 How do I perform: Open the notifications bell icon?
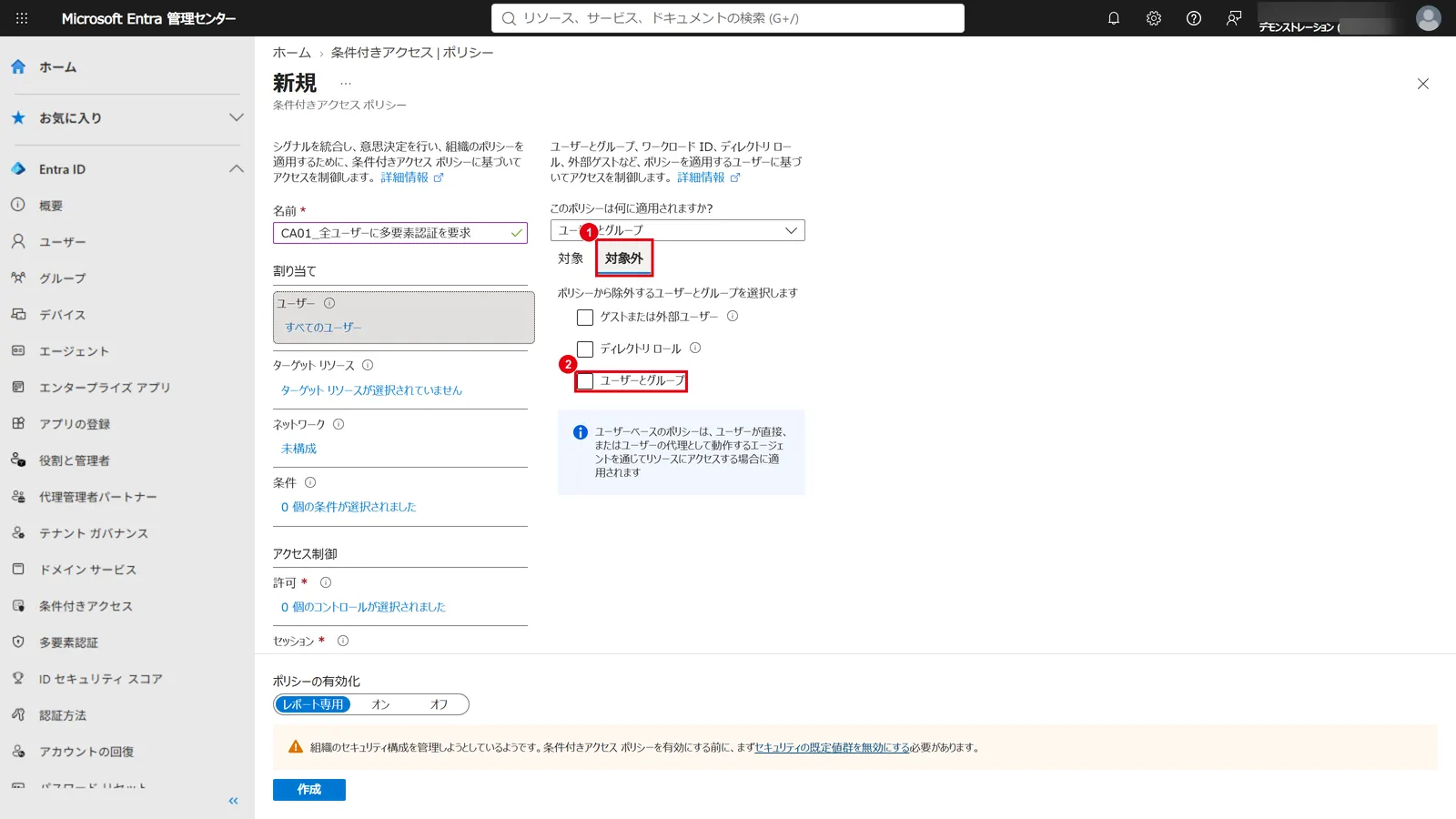pos(1114,18)
